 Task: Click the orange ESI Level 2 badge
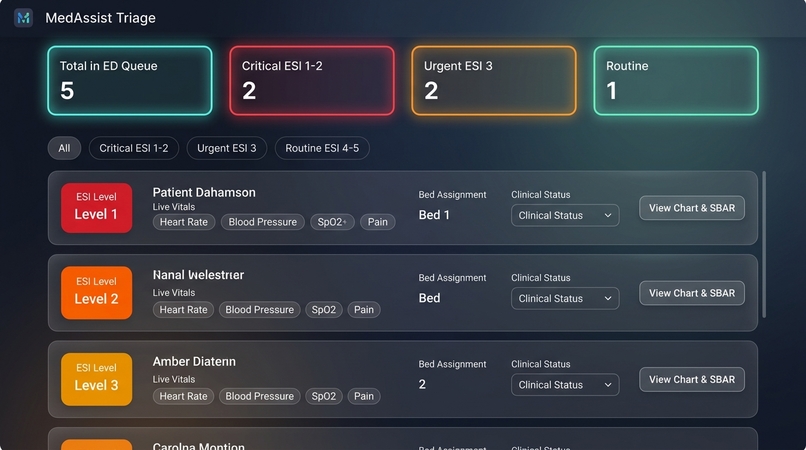[x=97, y=293]
